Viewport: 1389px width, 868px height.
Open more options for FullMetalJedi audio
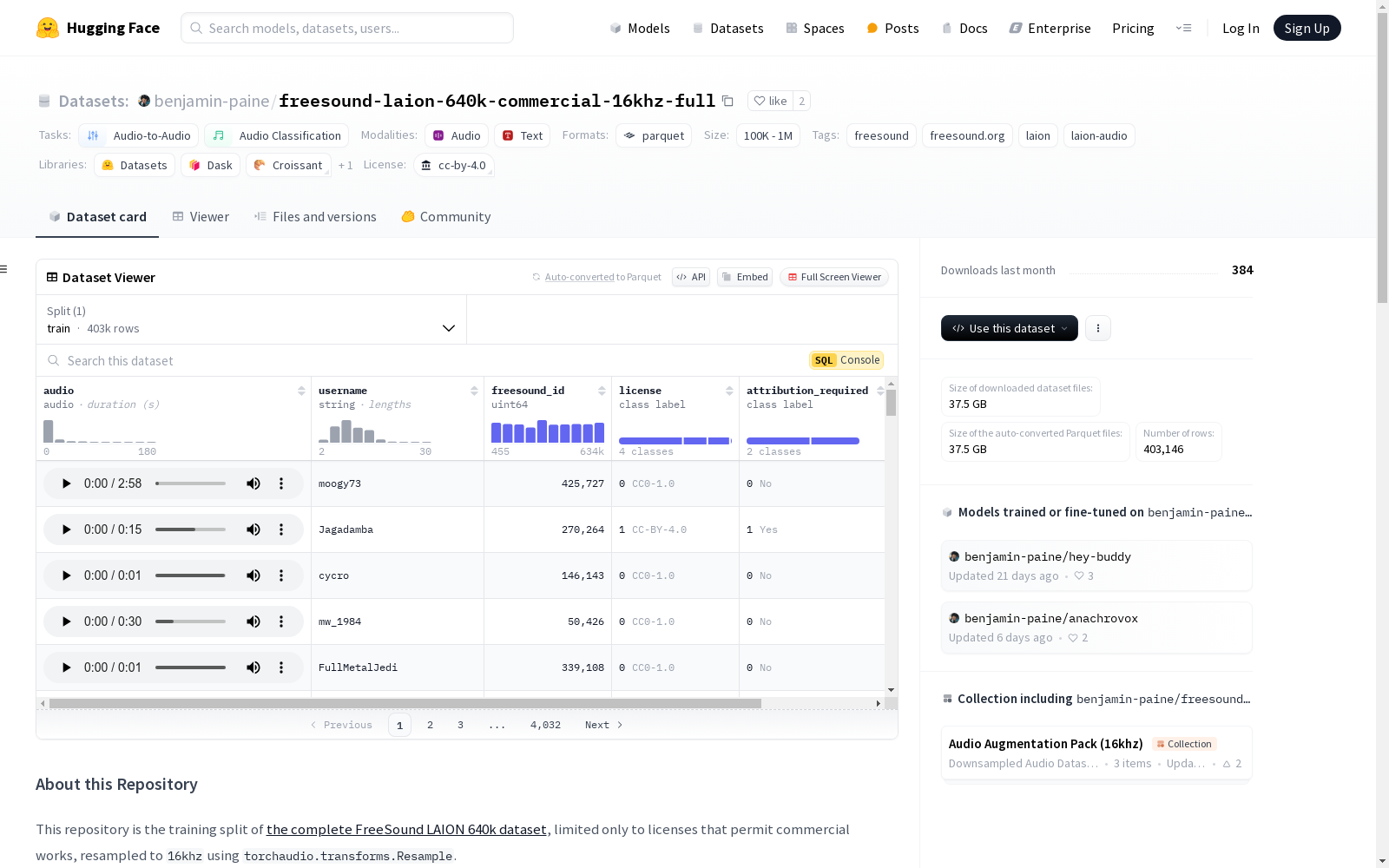tap(281, 667)
